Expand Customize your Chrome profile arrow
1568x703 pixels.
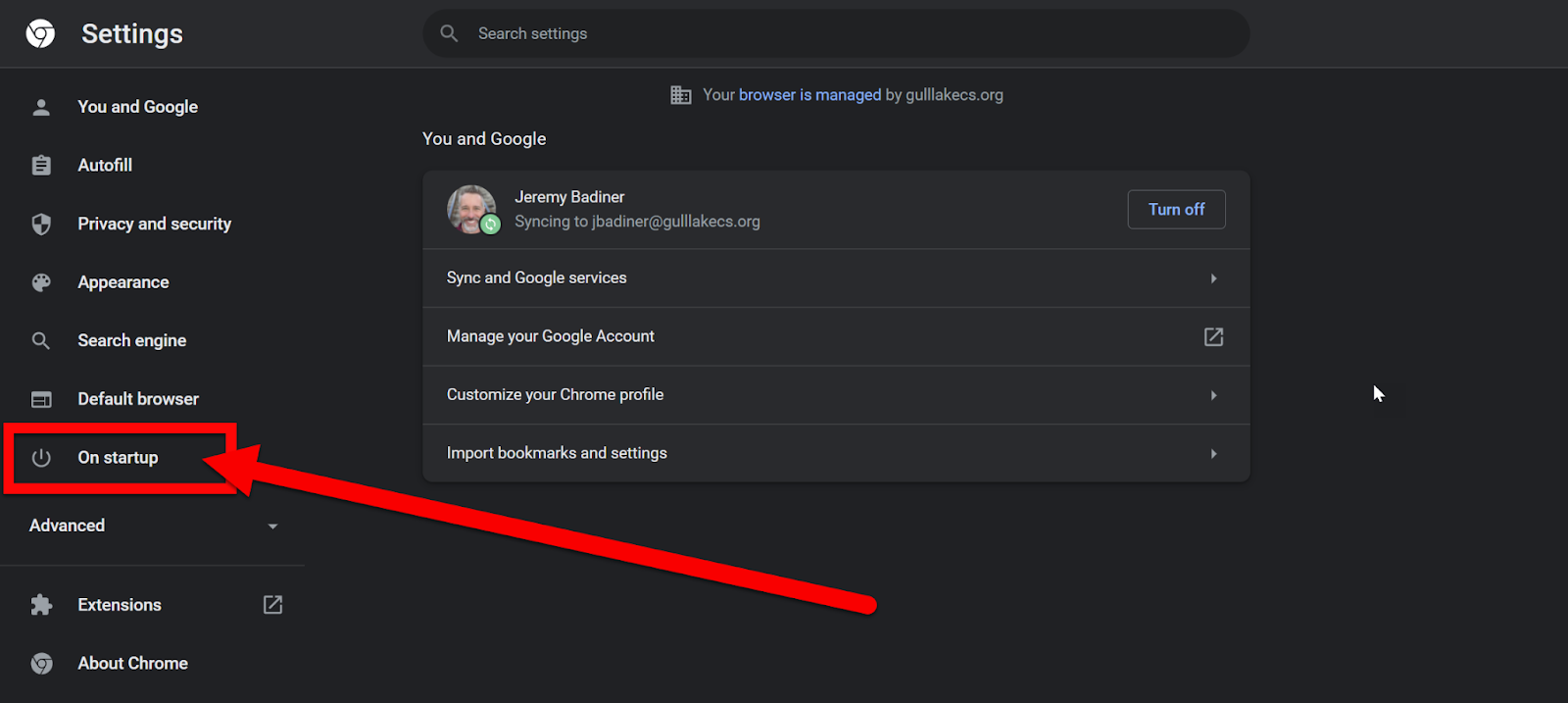click(1213, 395)
